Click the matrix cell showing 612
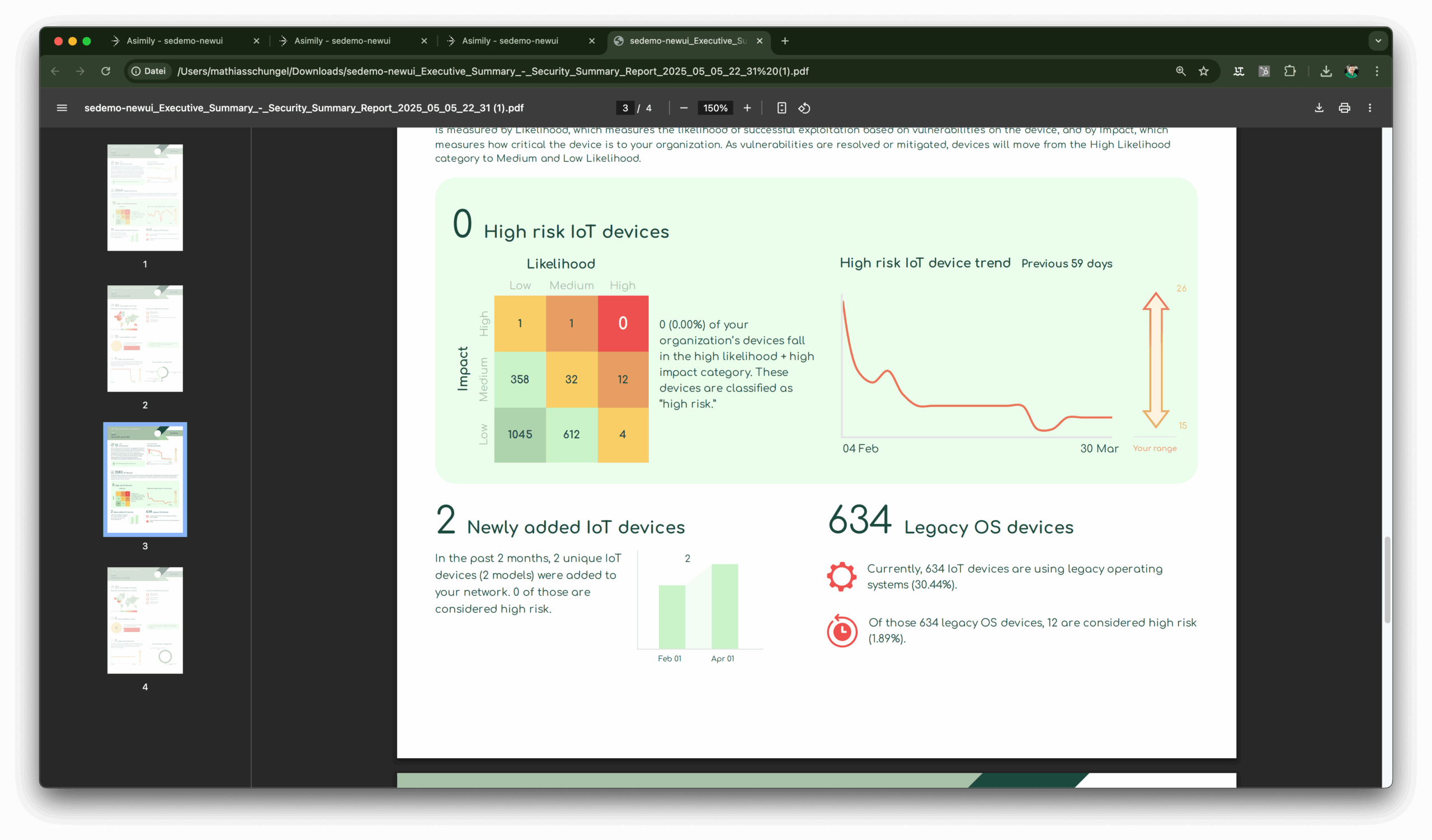This screenshot has height=840, width=1432. tap(572, 435)
